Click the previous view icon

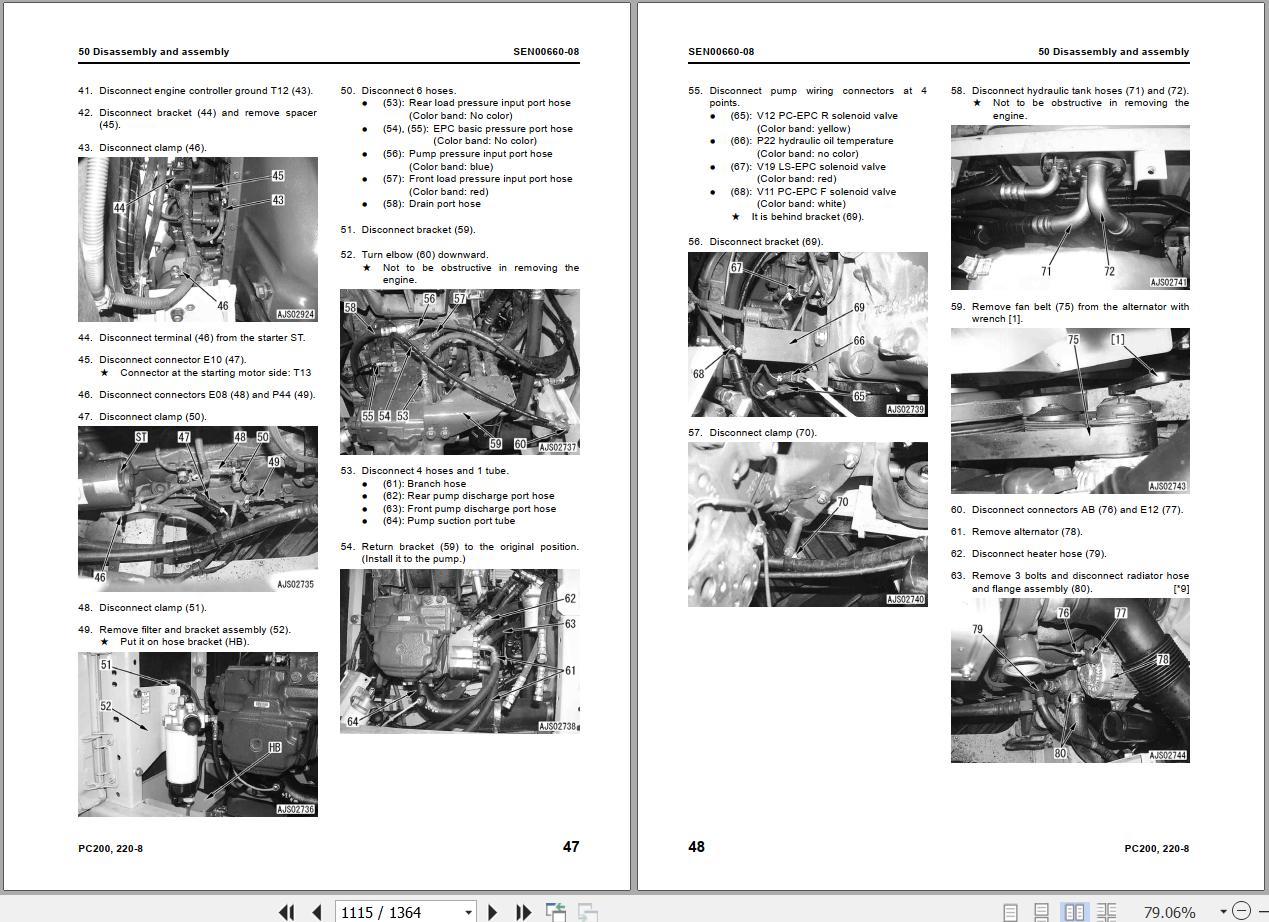tap(556, 912)
